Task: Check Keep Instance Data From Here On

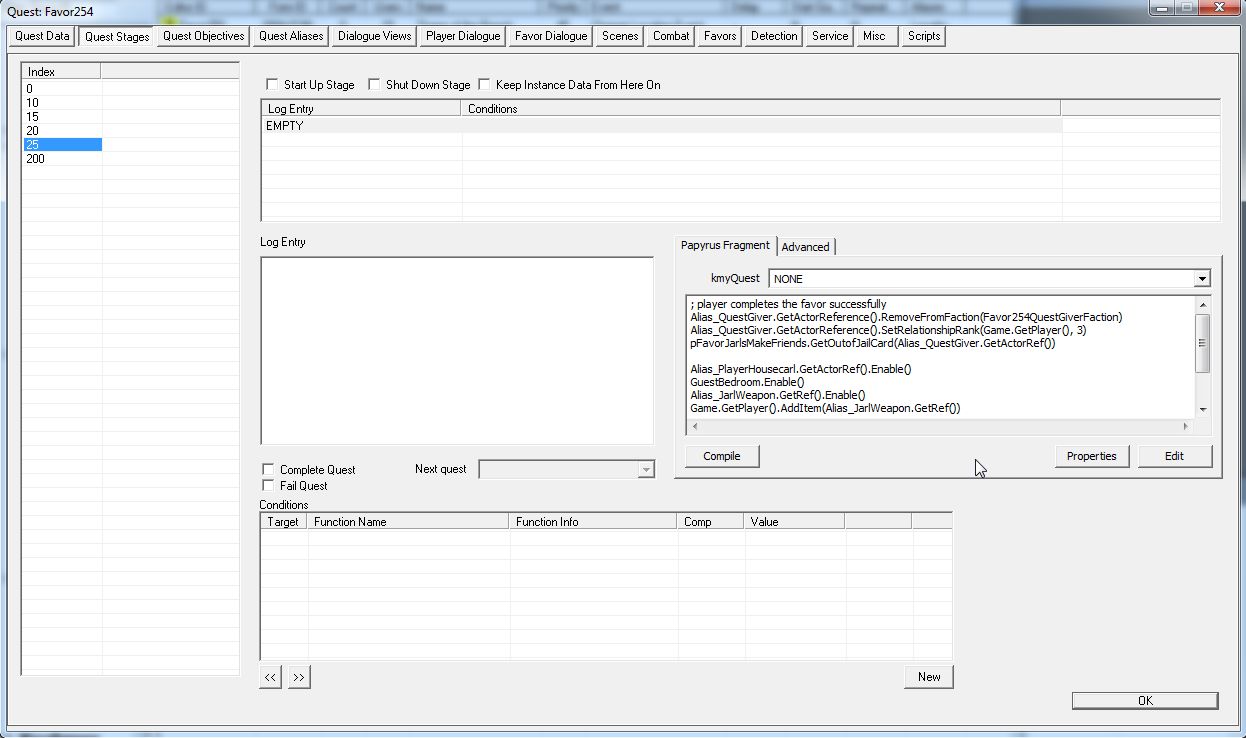Action: pos(485,85)
